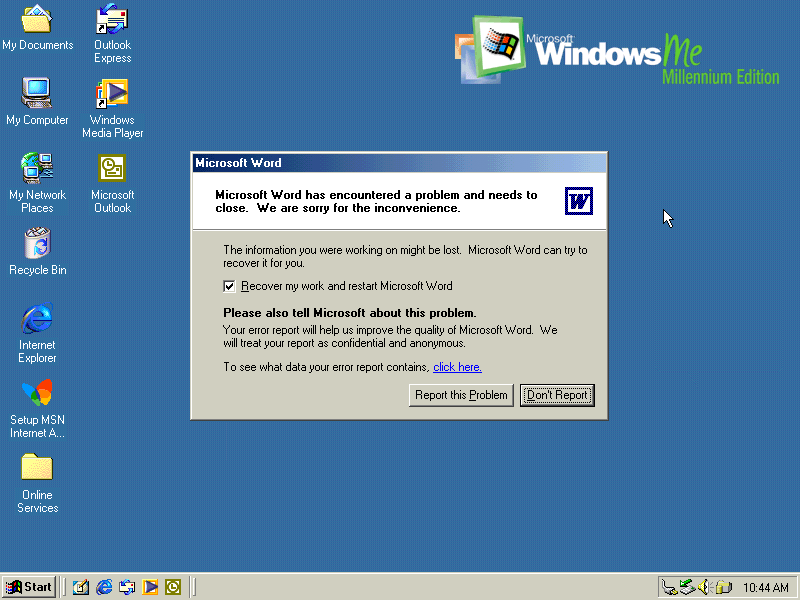Click the Microsoft Word dialog title bar
The width and height of the screenshot is (800, 600).
(x=399, y=163)
